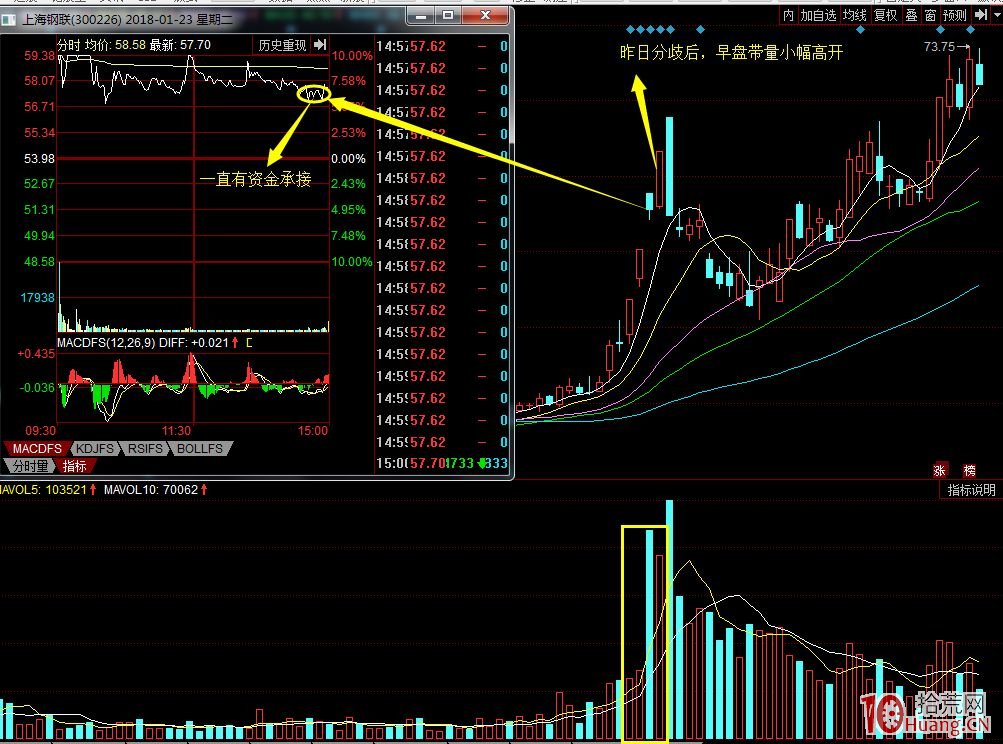Add stock via 加自选 button
This screenshot has width=1003, height=744.
(818, 15)
